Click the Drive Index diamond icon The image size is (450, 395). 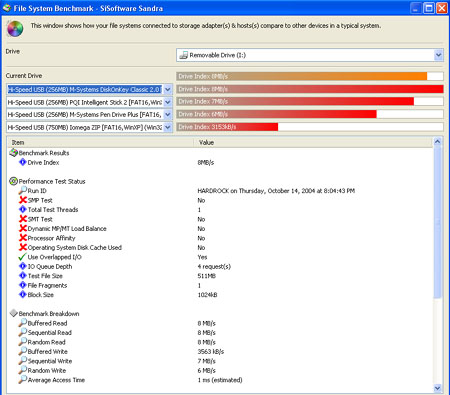(x=22, y=162)
